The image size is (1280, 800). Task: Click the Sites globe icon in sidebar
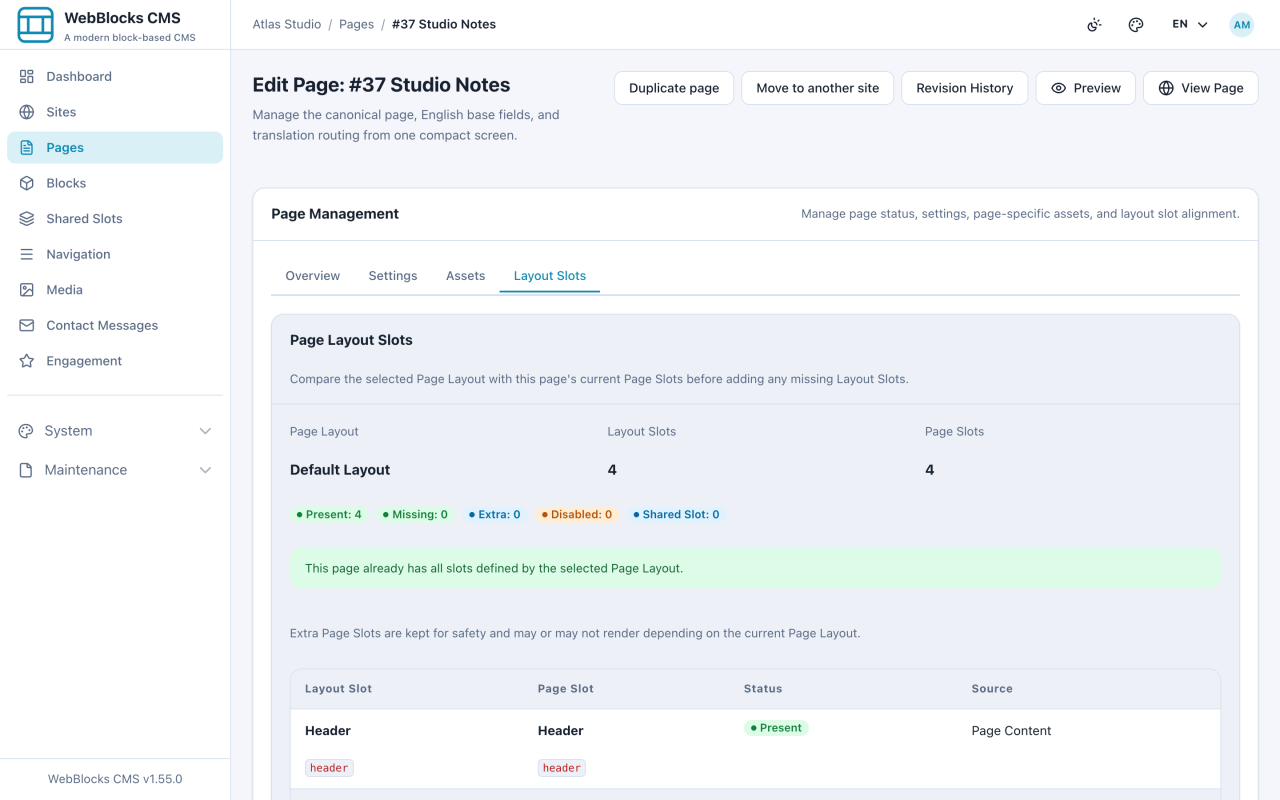pos(27,112)
